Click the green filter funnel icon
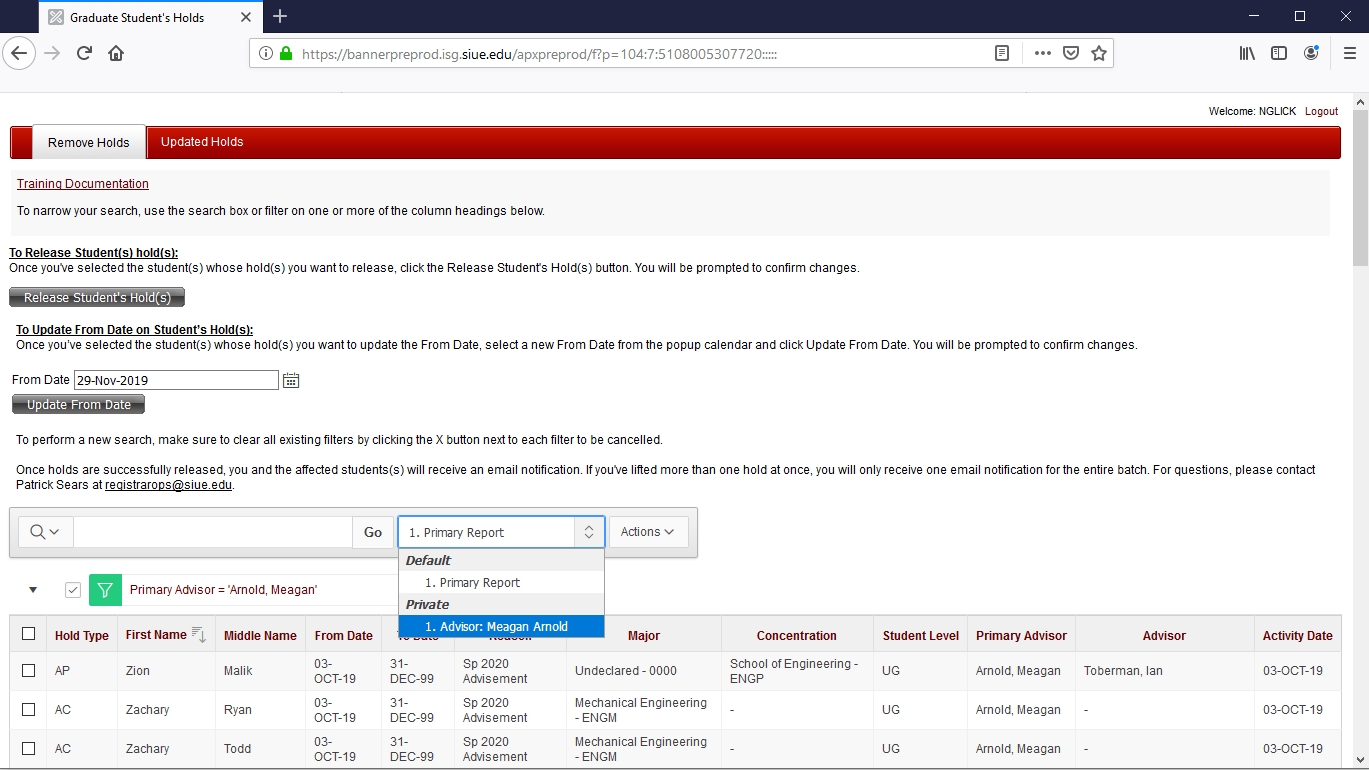 click(x=105, y=590)
